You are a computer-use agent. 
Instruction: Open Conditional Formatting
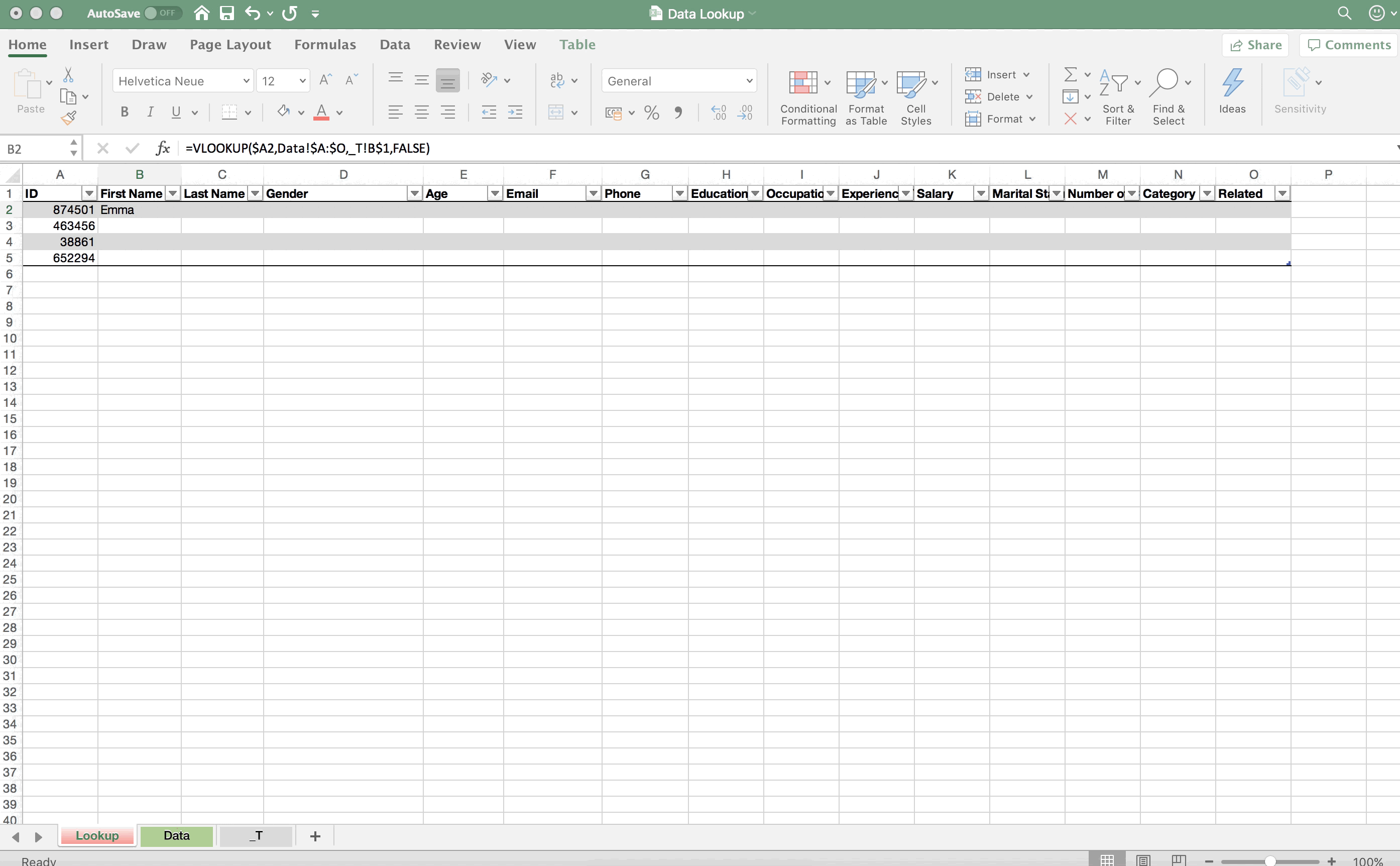point(808,97)
